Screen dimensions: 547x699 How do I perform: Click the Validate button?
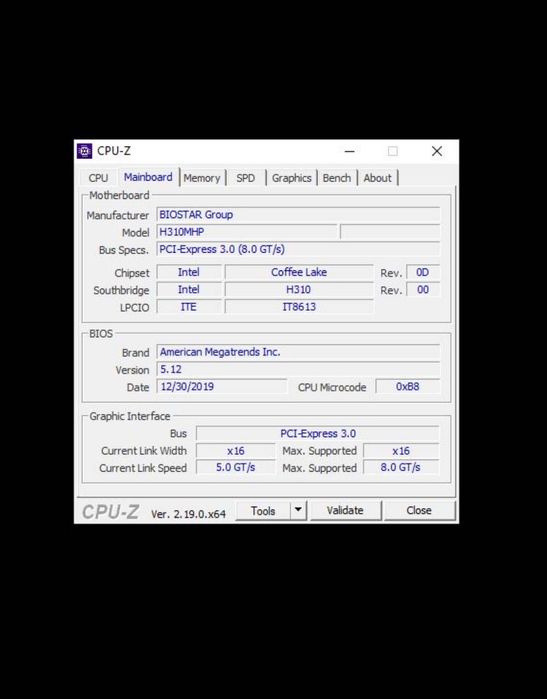[x=345, y=511]
